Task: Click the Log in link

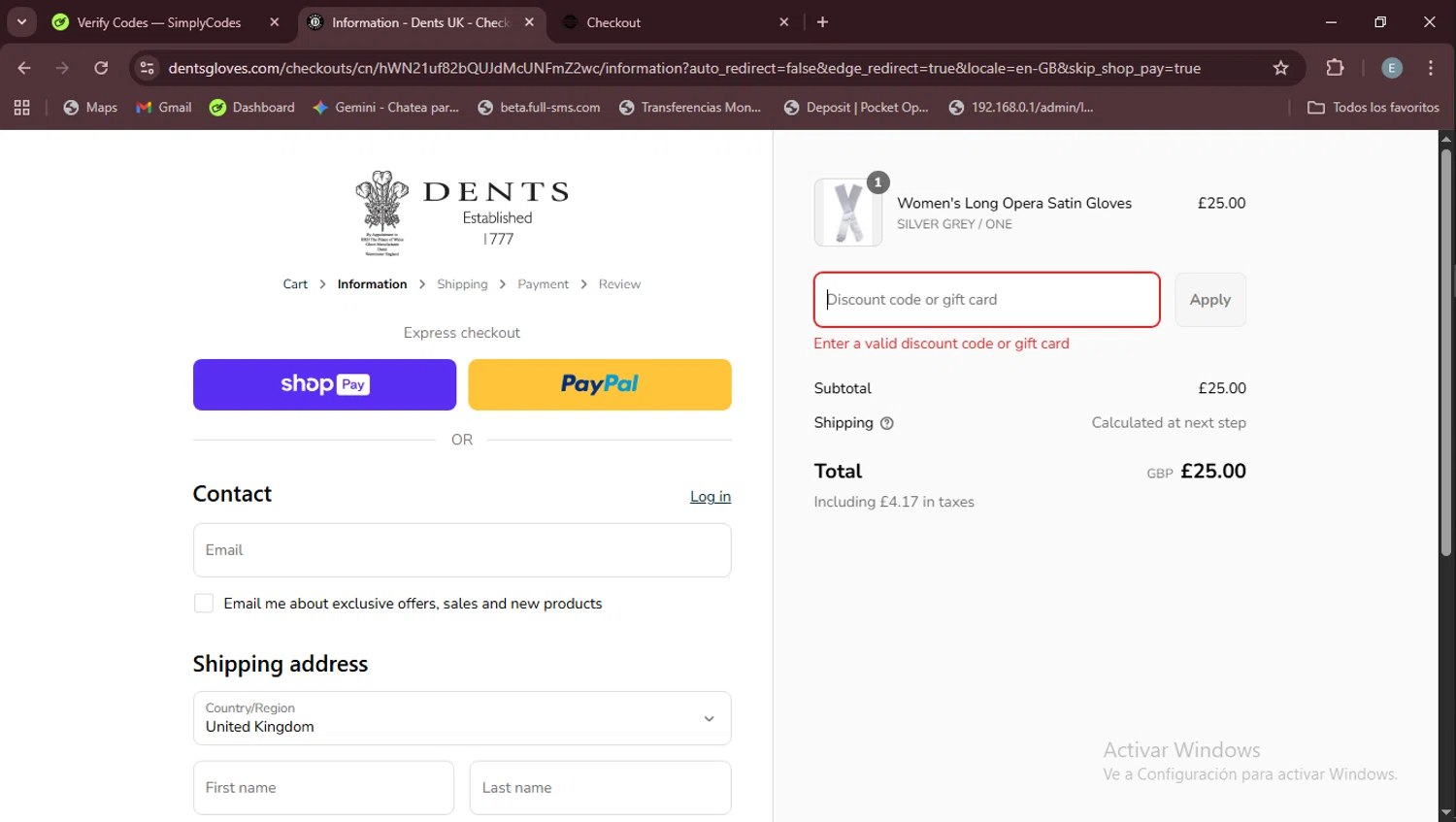Action: tap(711, 497)
